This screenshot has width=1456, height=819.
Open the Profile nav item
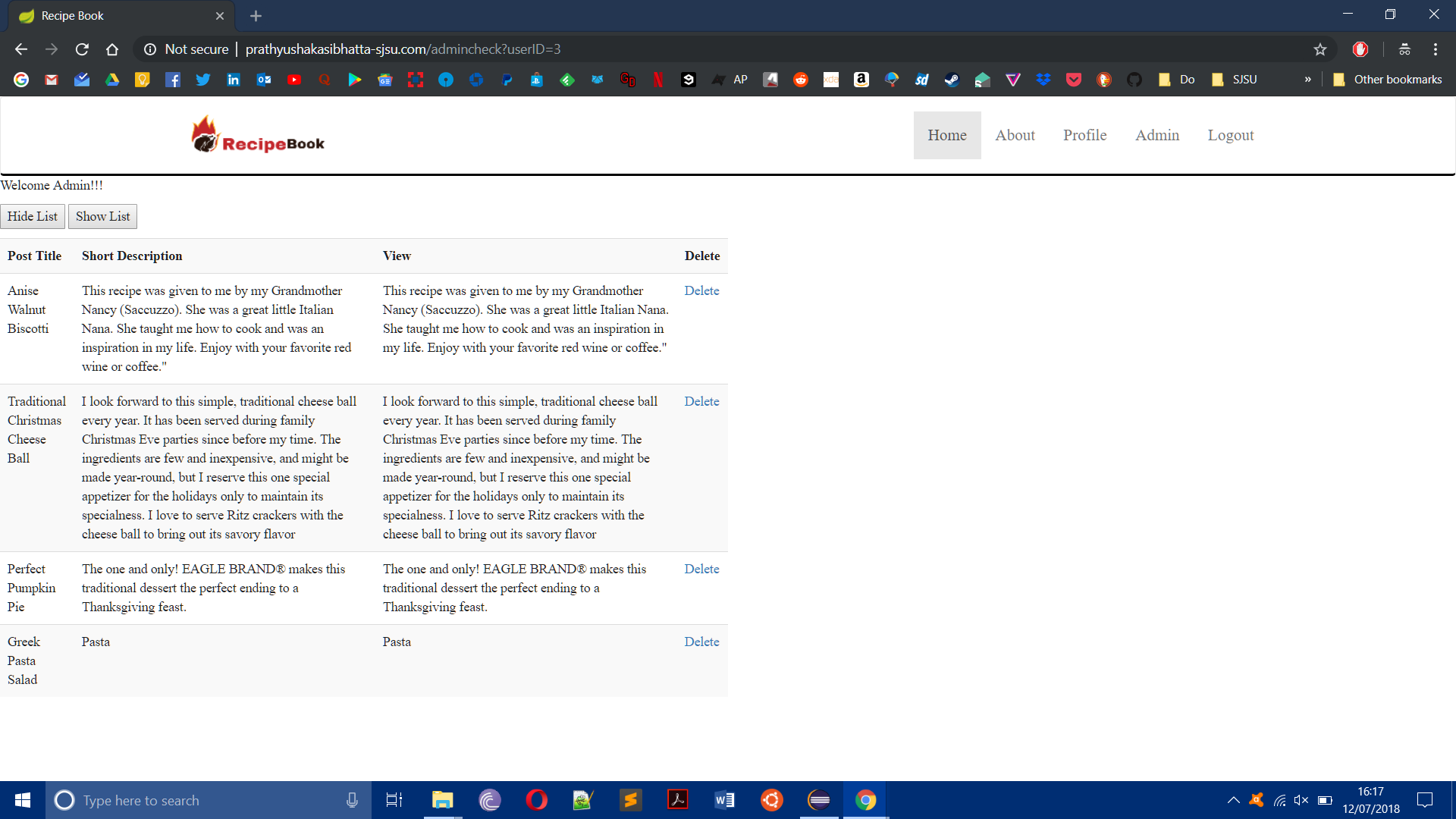click(1084, 135)
